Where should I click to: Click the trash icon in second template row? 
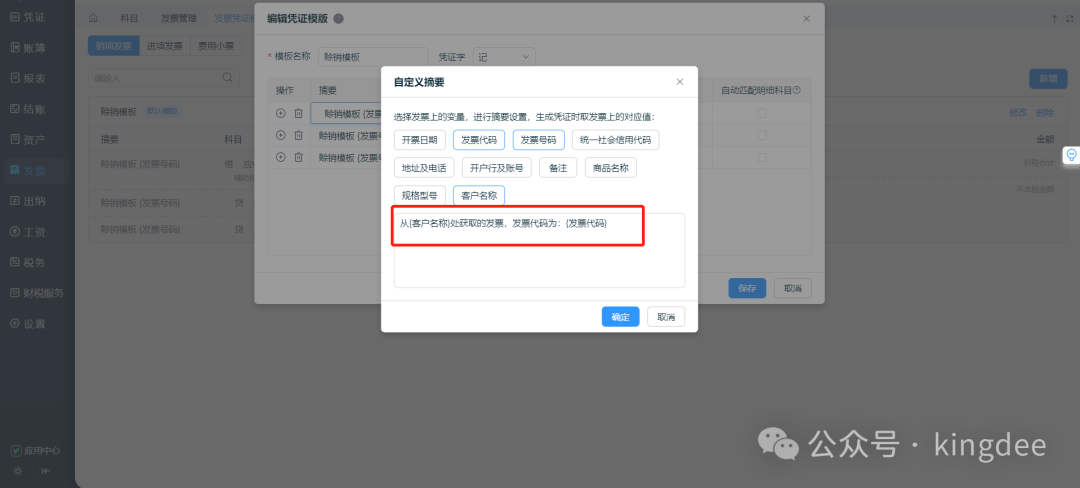[x=298, y=135]
